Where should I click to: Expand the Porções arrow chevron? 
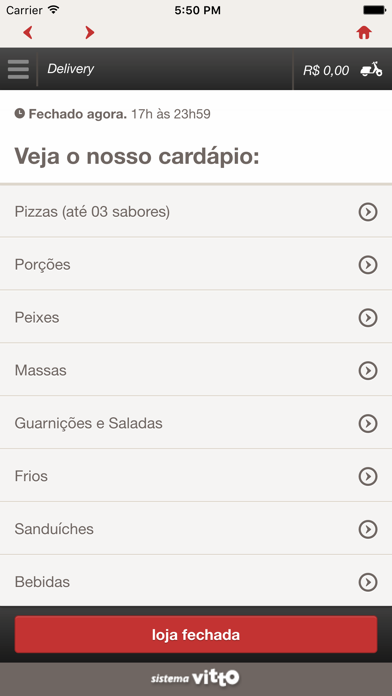click(368, 265)
